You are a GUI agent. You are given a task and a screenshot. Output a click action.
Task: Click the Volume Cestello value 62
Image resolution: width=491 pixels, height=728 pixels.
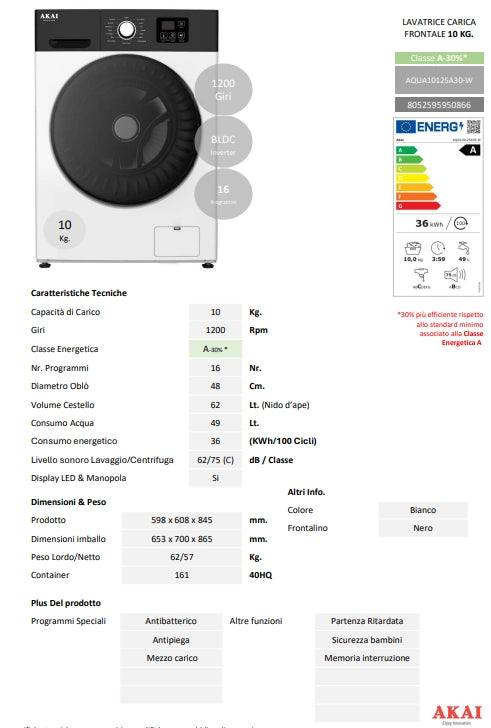215,405
